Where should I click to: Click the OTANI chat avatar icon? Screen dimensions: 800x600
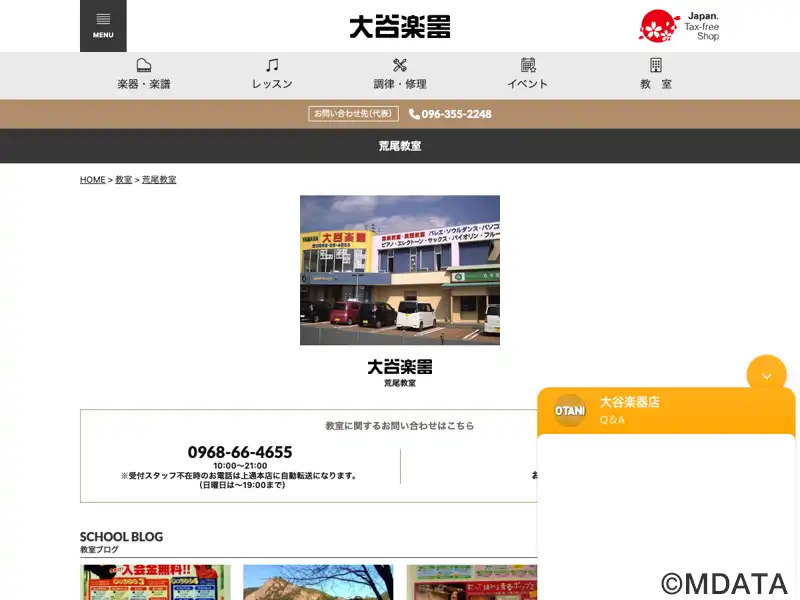coord(569,410)
